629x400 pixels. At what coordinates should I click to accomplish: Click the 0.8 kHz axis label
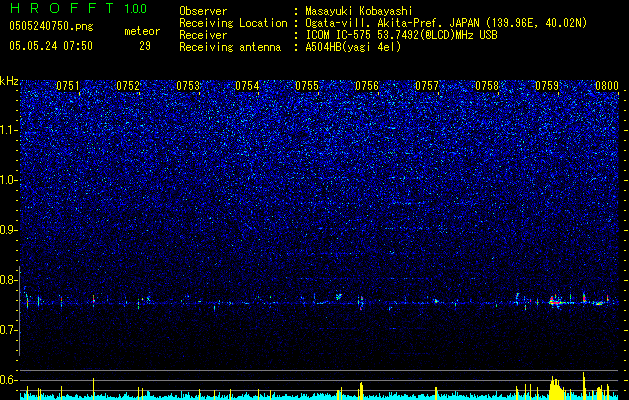click(x=9, y=280)
